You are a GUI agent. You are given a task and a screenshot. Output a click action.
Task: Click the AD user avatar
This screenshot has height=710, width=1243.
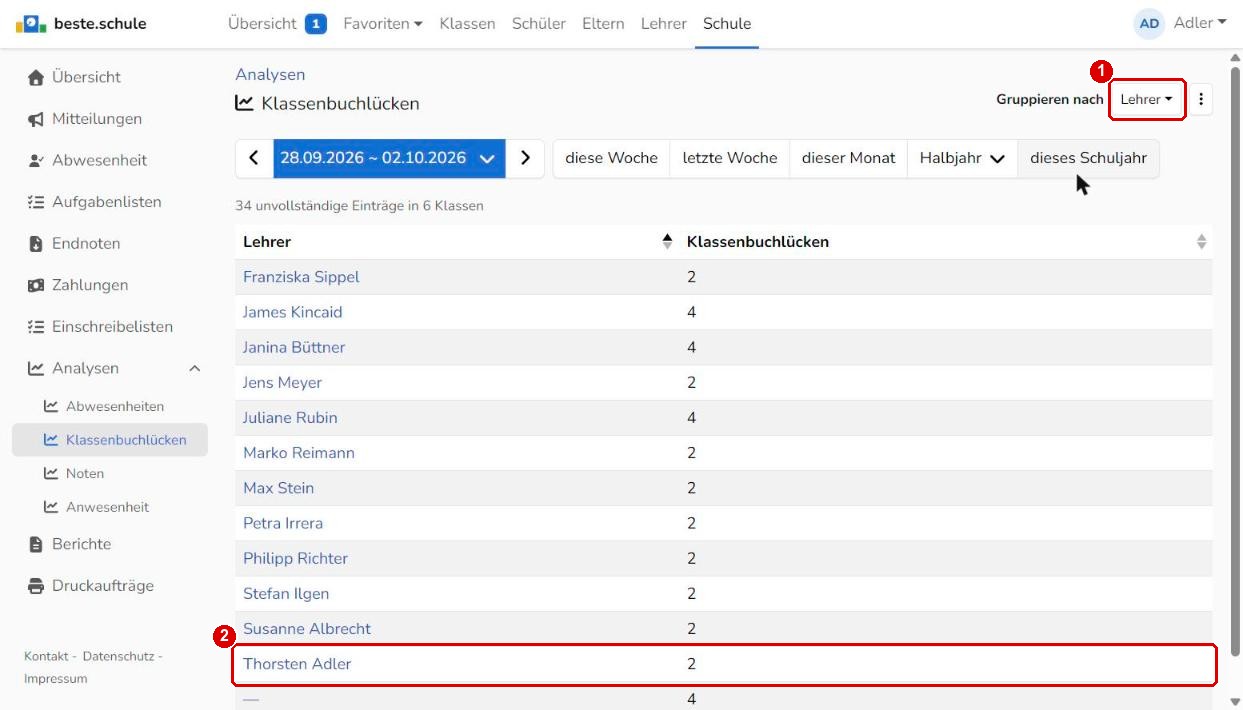[1150, 24]
